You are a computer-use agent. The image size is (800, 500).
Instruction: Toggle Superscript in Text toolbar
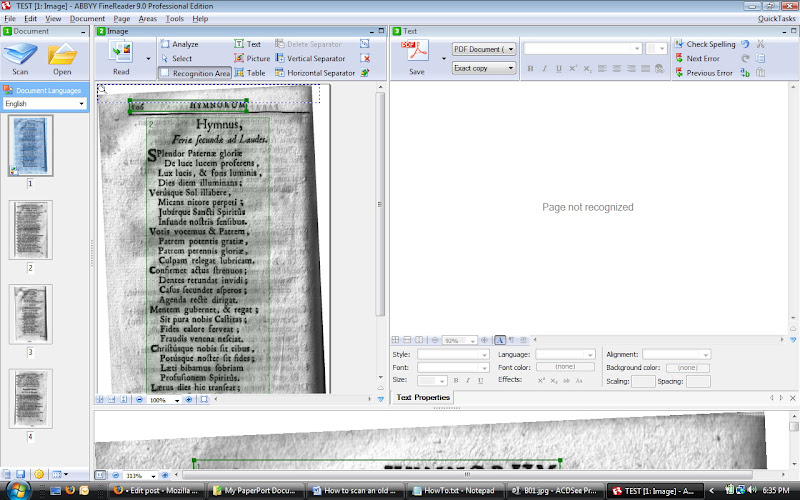[x=573, y=68]
